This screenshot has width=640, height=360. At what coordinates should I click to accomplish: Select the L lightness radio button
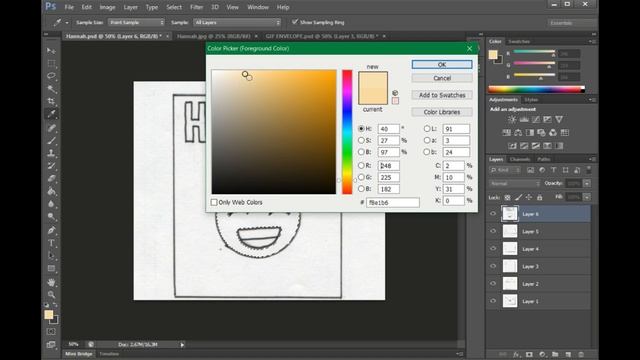pyautogui.click(x=427, y=129)
